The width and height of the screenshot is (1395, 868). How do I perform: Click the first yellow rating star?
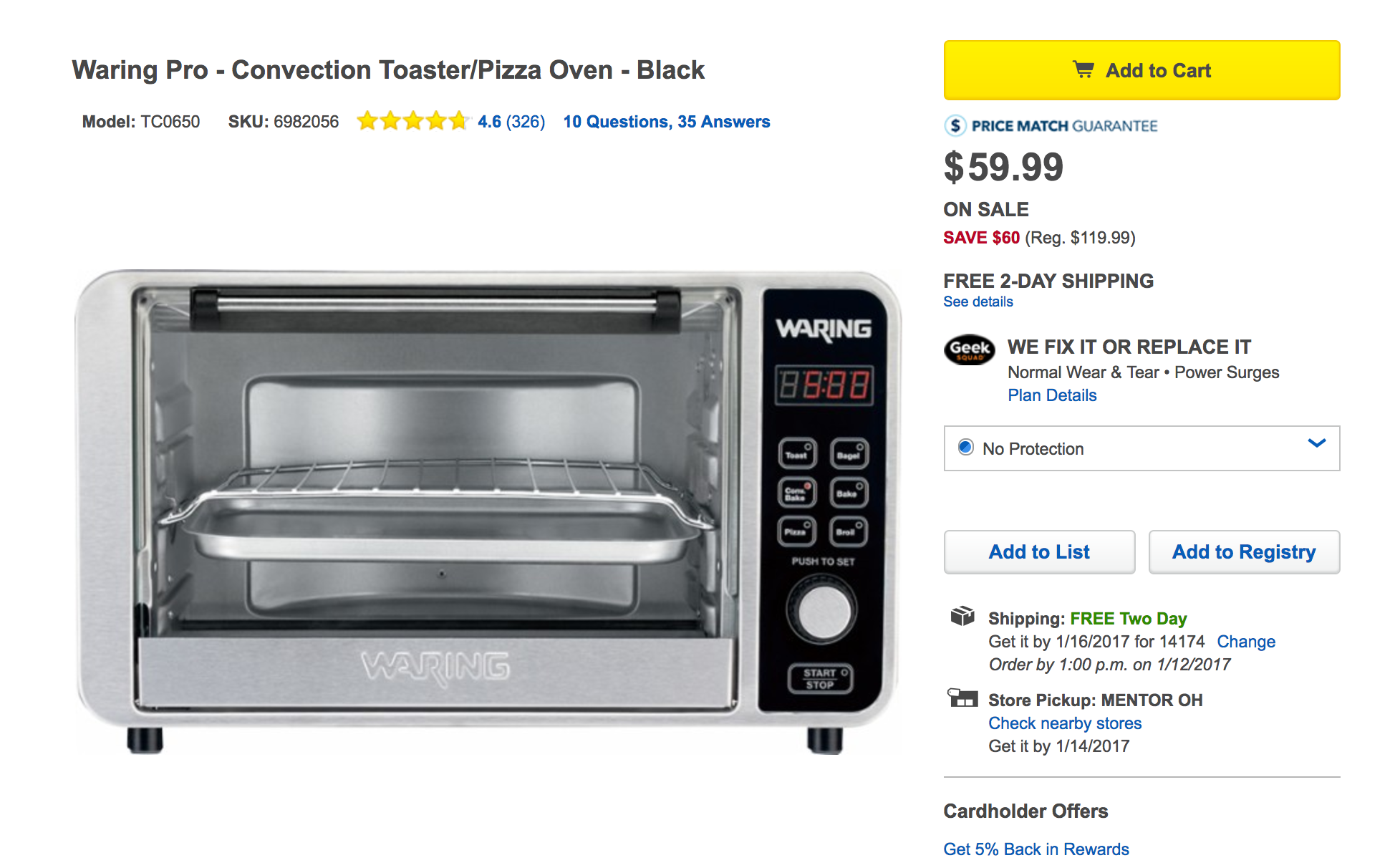click(367, 121)
